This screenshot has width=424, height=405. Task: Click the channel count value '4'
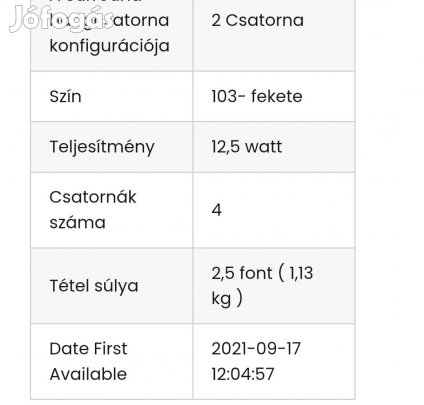coord(217,210)
